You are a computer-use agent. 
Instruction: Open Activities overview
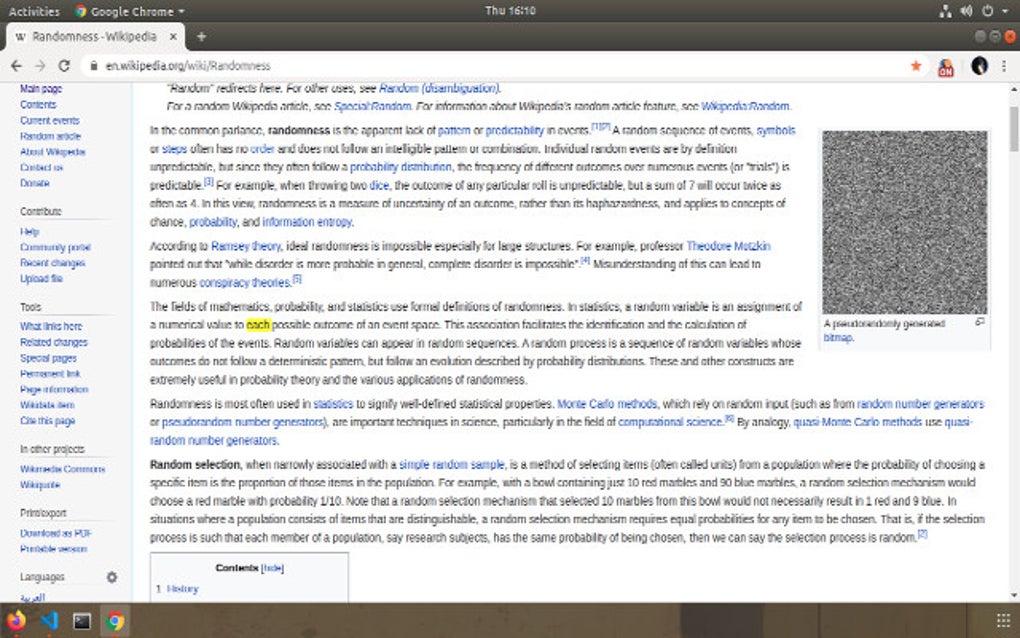[34, 11]
